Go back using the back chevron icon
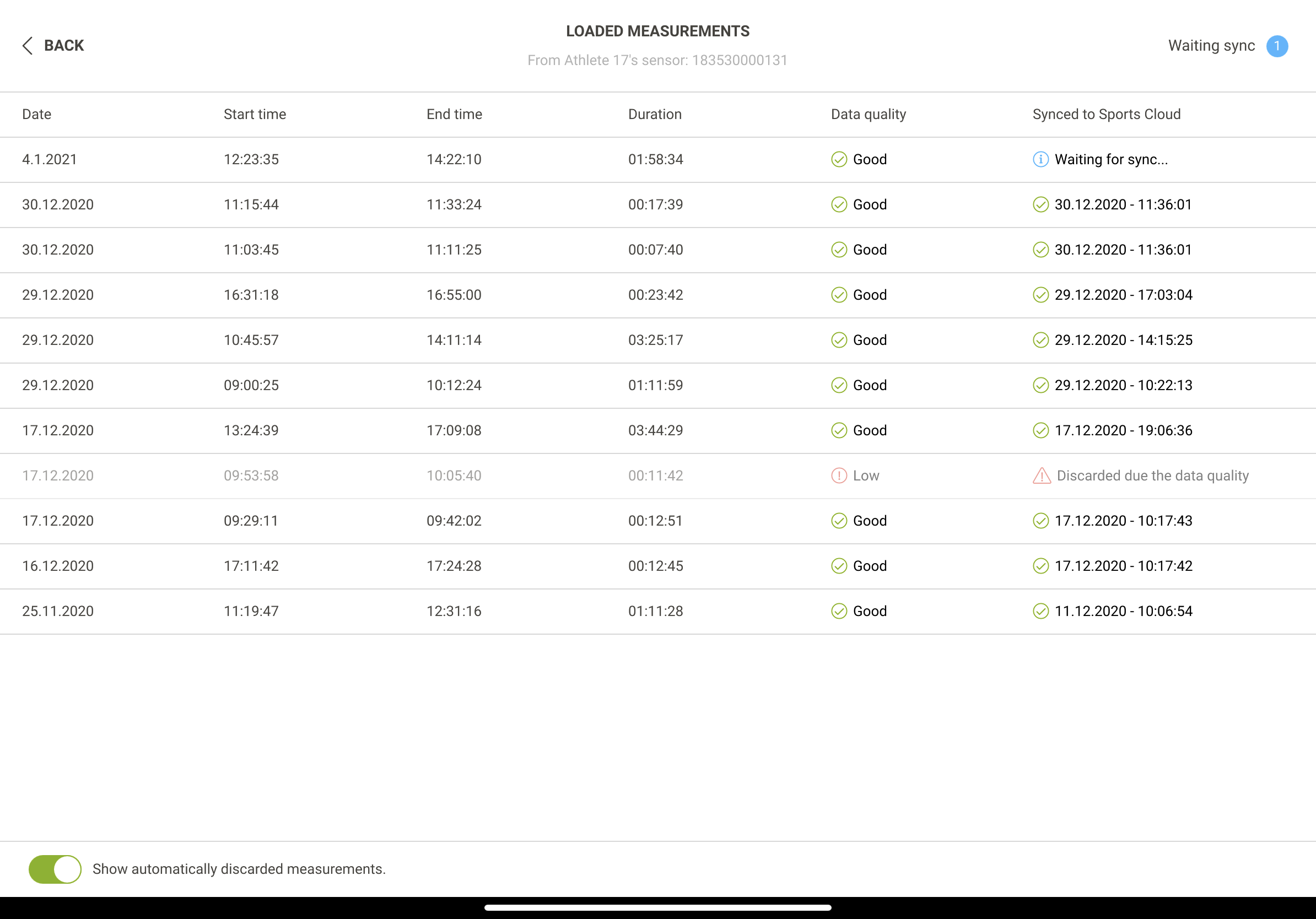Viewport: 1316px width, 919px height. (27, 46)
